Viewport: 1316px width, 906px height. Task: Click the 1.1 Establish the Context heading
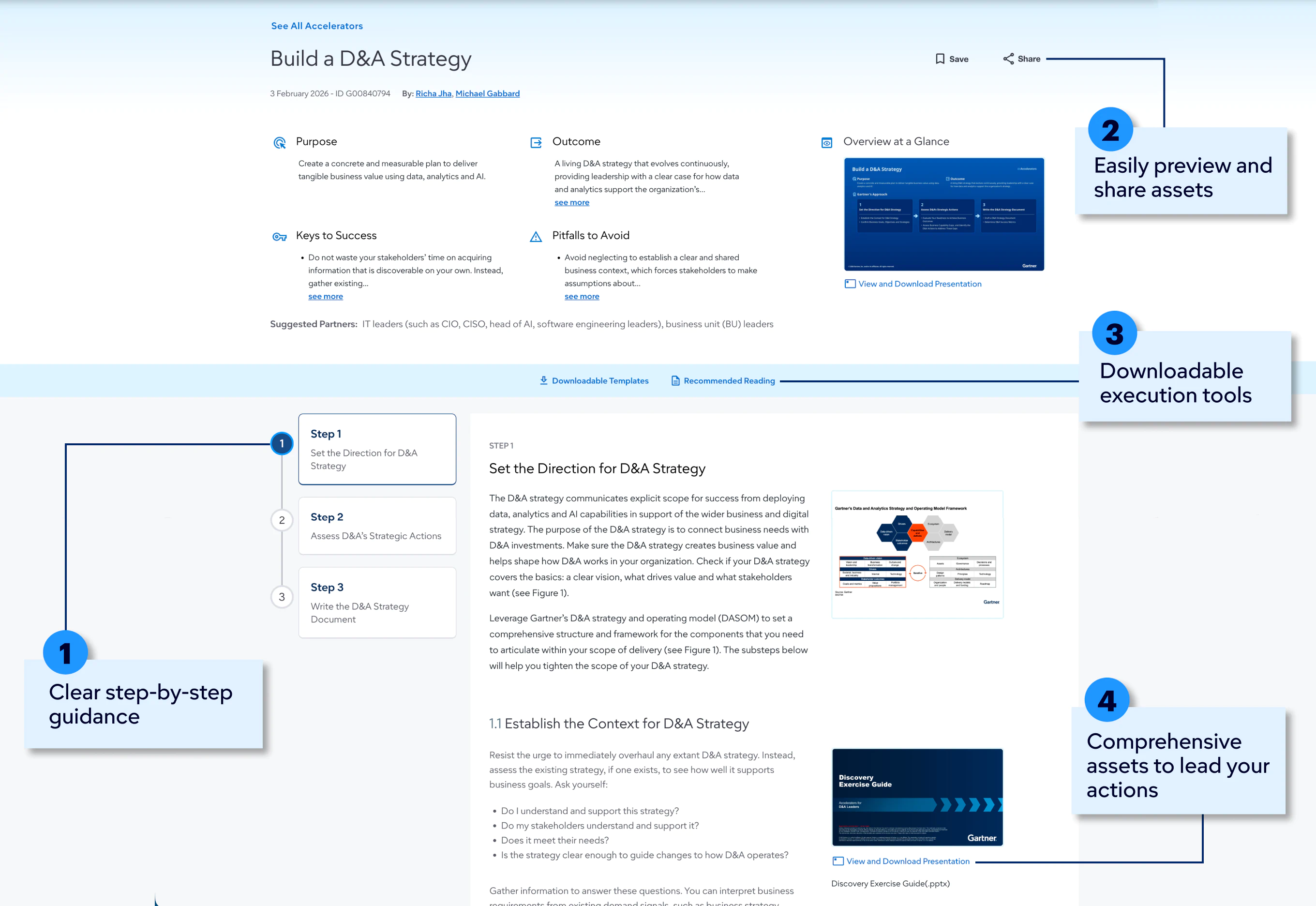point(618,724)
